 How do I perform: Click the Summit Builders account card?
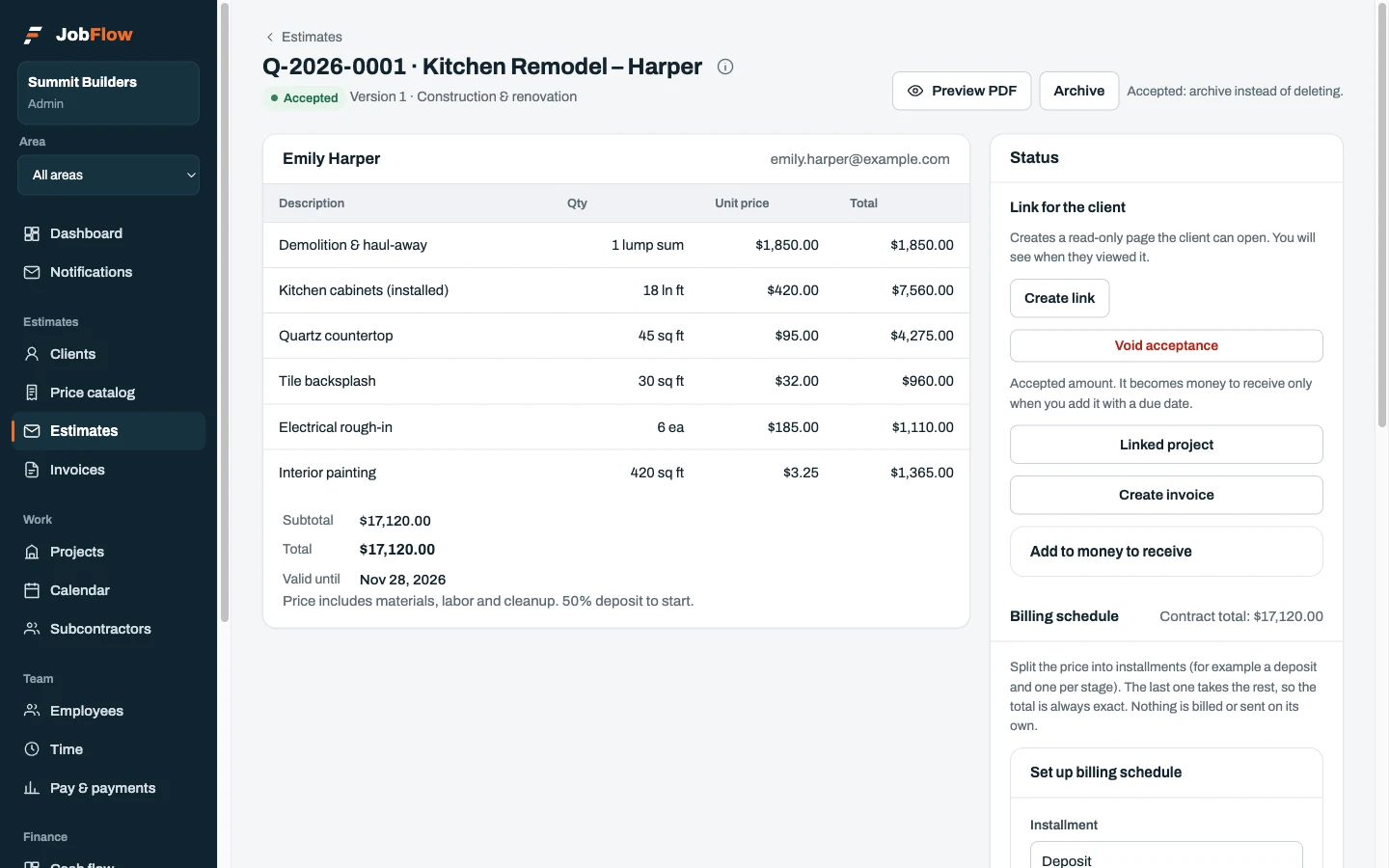tap(108, 93)
